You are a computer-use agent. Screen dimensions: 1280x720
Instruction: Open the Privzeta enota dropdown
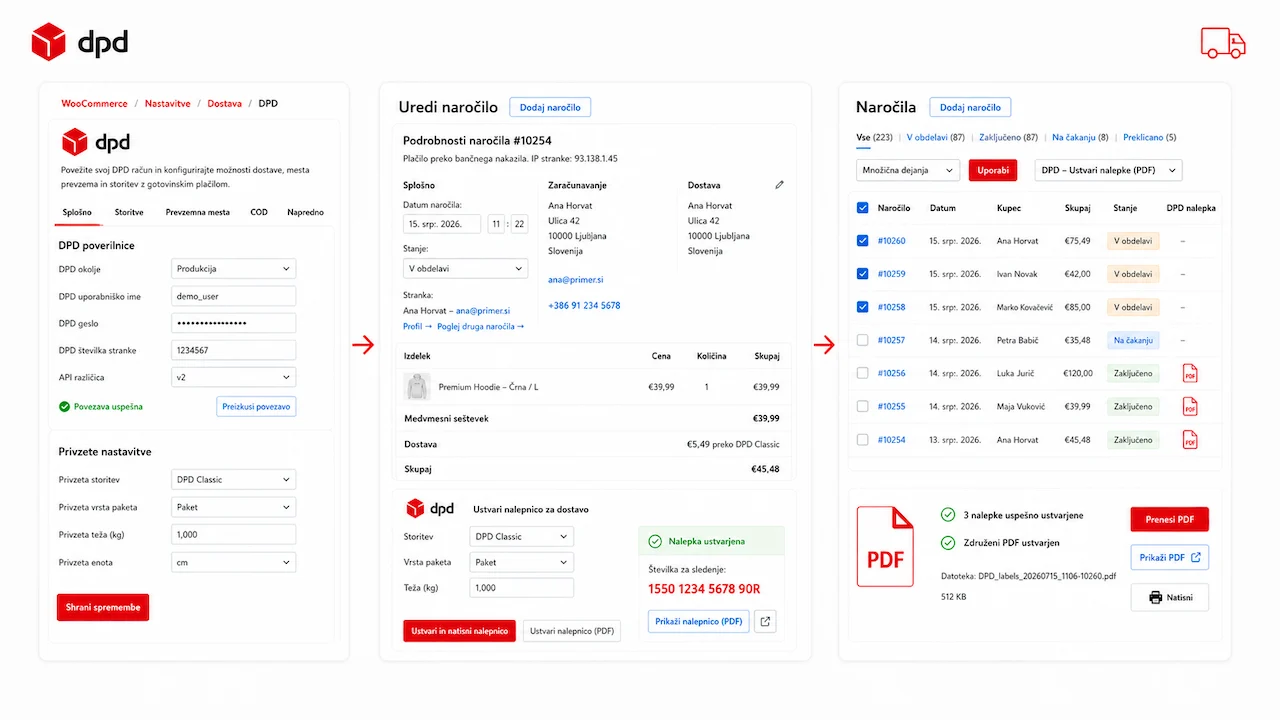click(x=234, y=562)
